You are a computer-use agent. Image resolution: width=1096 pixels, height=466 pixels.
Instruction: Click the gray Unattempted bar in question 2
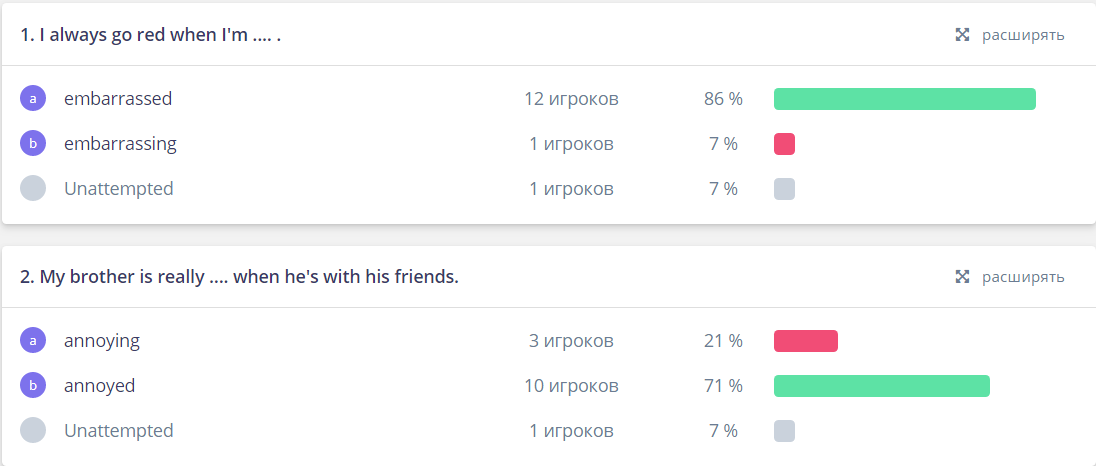(784, 430)
